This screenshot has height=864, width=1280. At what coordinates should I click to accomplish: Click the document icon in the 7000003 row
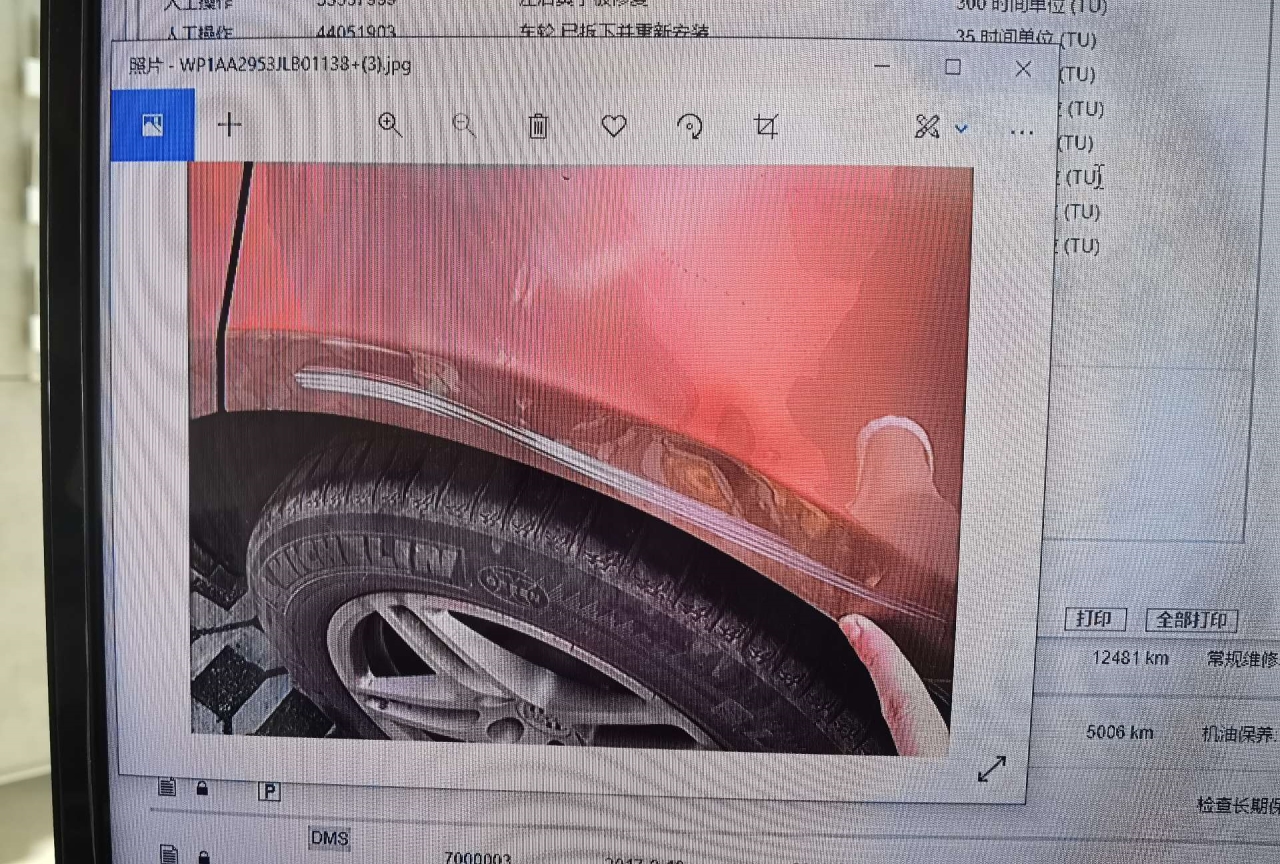[169, 854]
